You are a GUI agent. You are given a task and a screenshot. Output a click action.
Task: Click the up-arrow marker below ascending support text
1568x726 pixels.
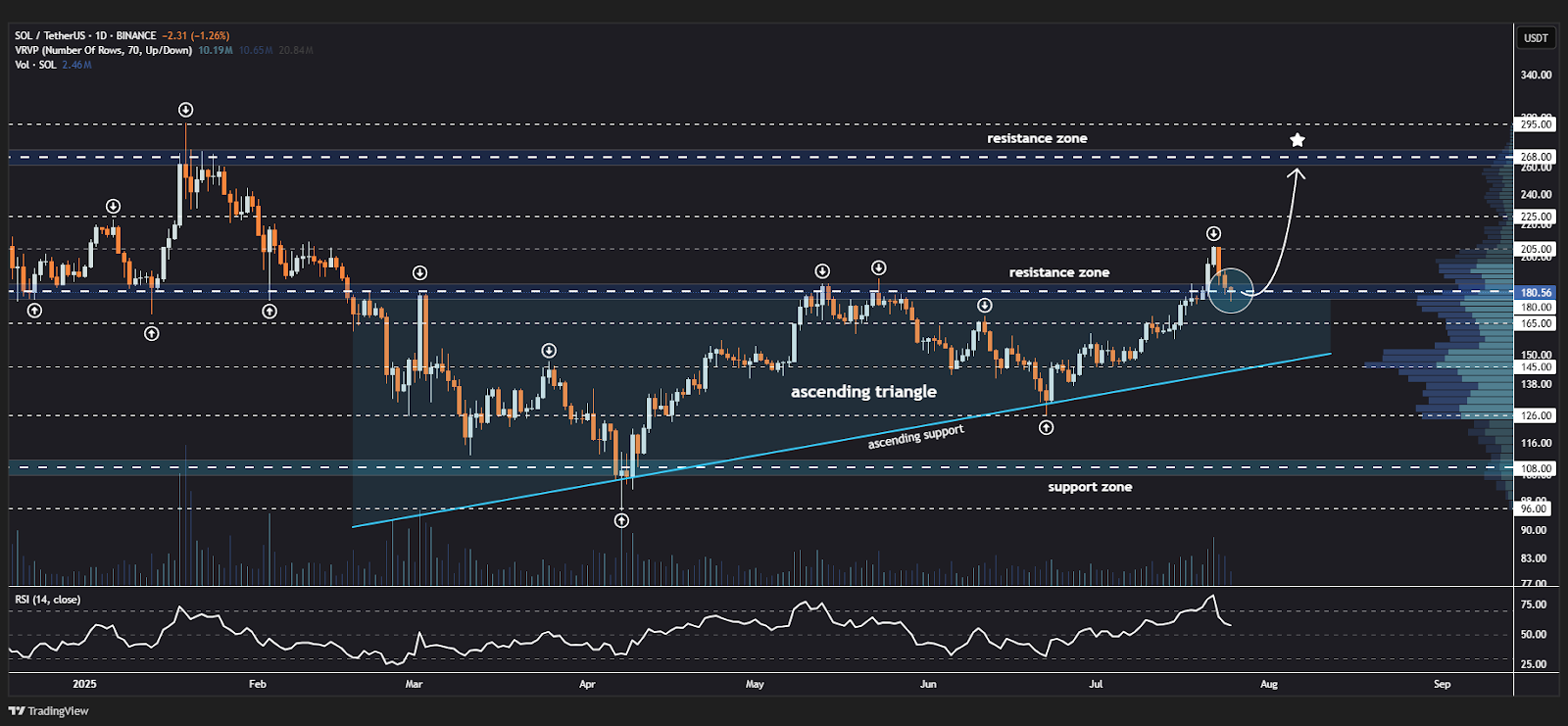pos(1046,427)
